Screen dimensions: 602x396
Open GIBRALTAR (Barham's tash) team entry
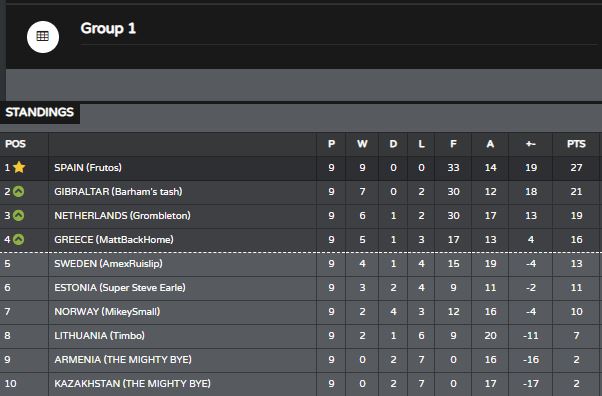(x=118, y=192)
